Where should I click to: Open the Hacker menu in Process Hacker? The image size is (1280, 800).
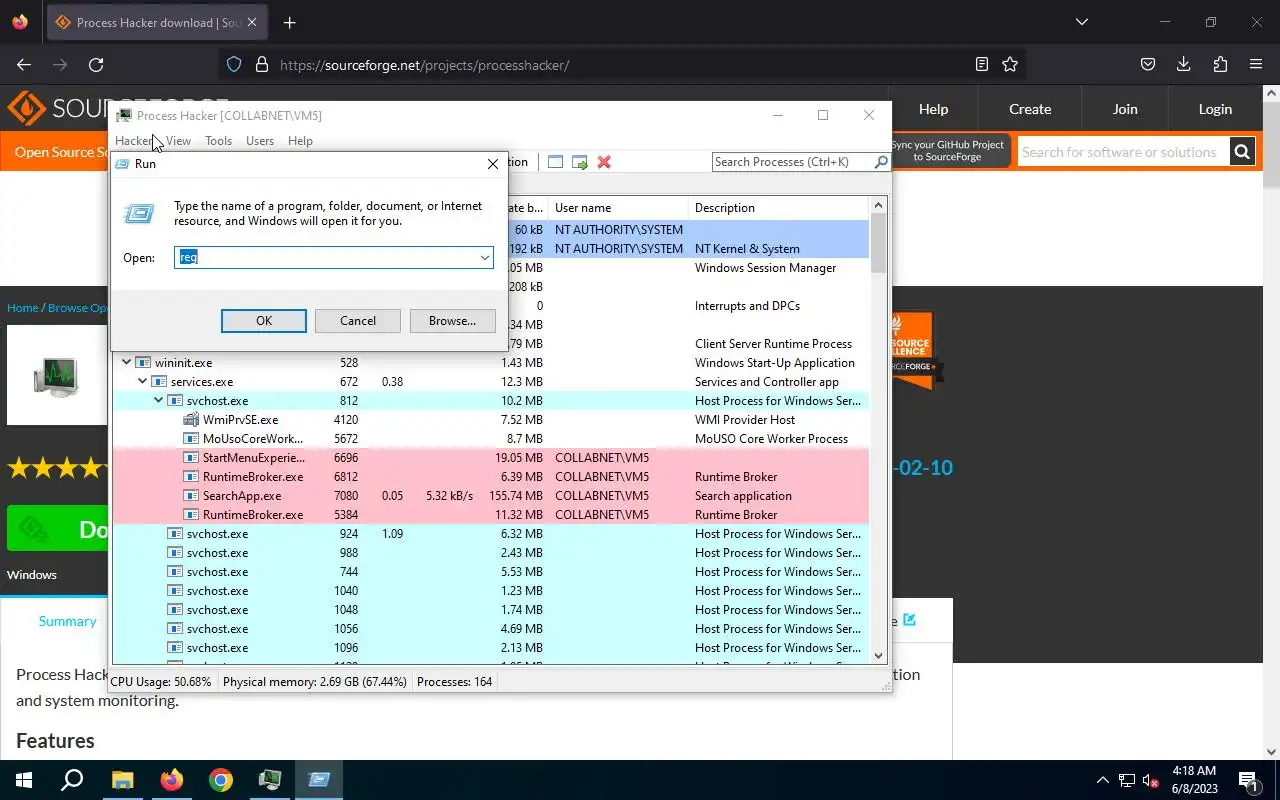click(x=134, y=141)
